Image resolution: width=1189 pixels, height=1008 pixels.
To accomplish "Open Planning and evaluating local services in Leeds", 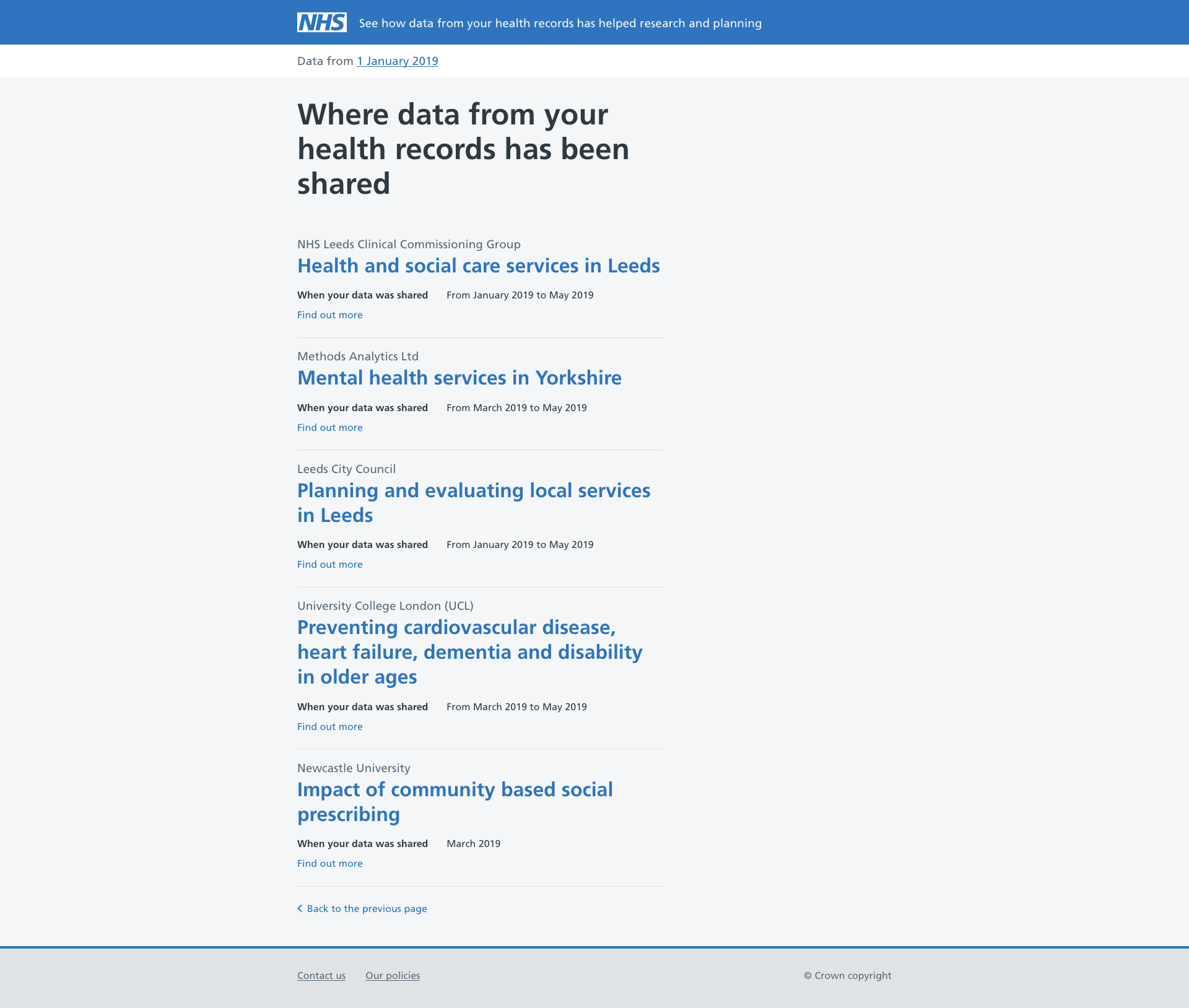I will pos(474,502).
